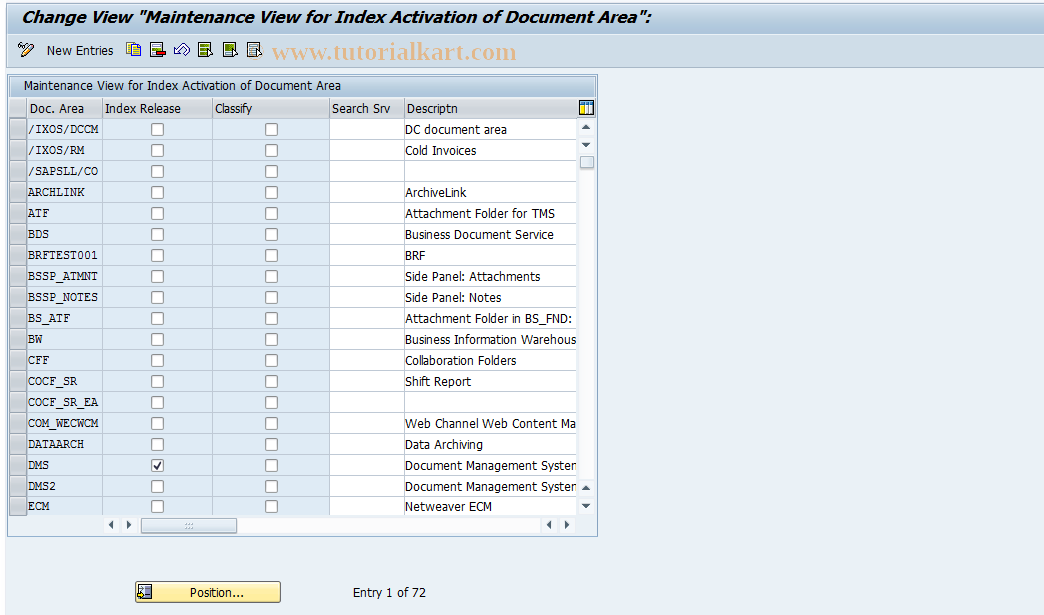The height and width of the screenshot is (615, 1044).
Task: Check Classify for DATAARCH row
Action: point(271,444)
